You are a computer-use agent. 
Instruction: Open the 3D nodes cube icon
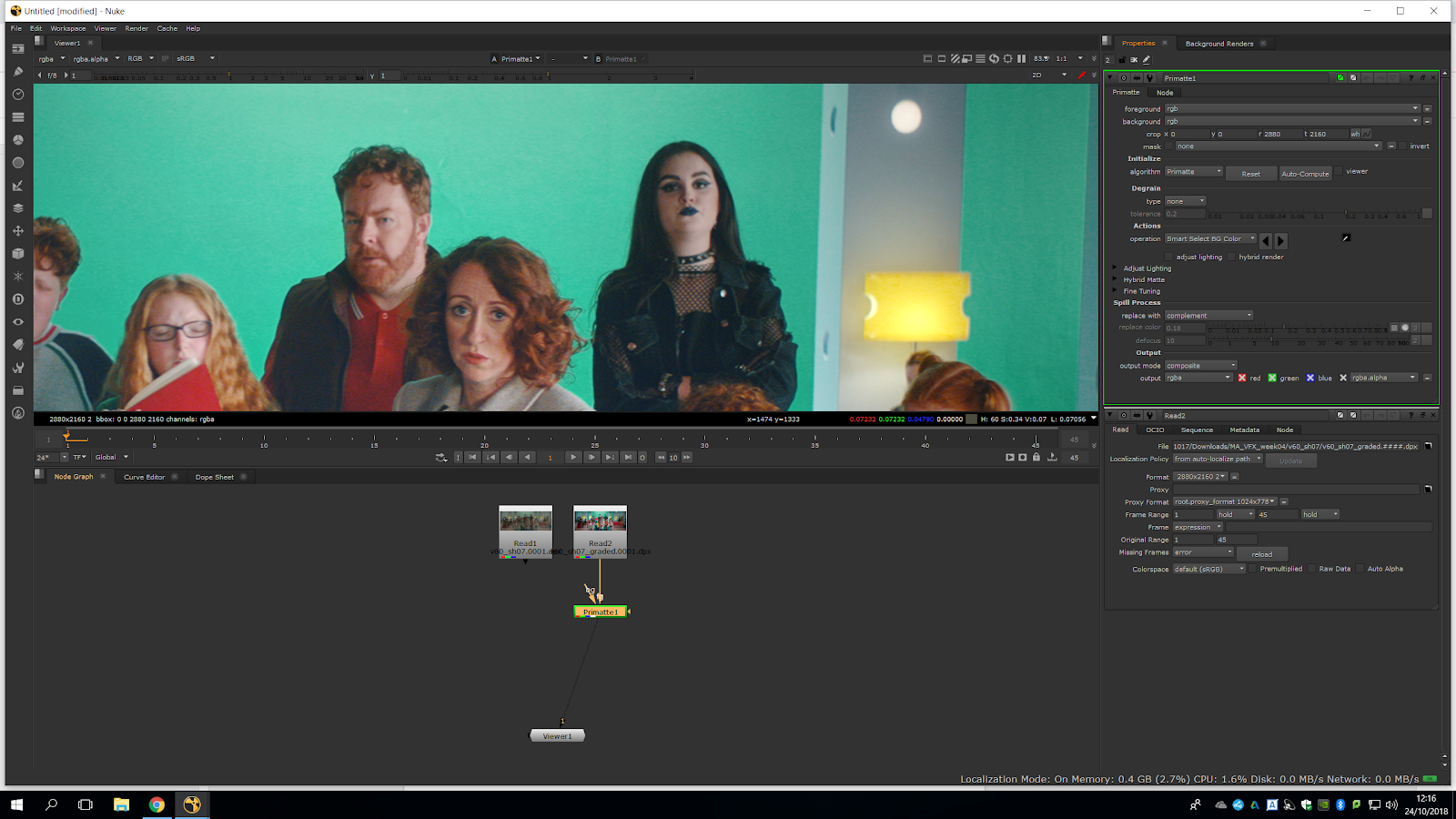point(17,254)
